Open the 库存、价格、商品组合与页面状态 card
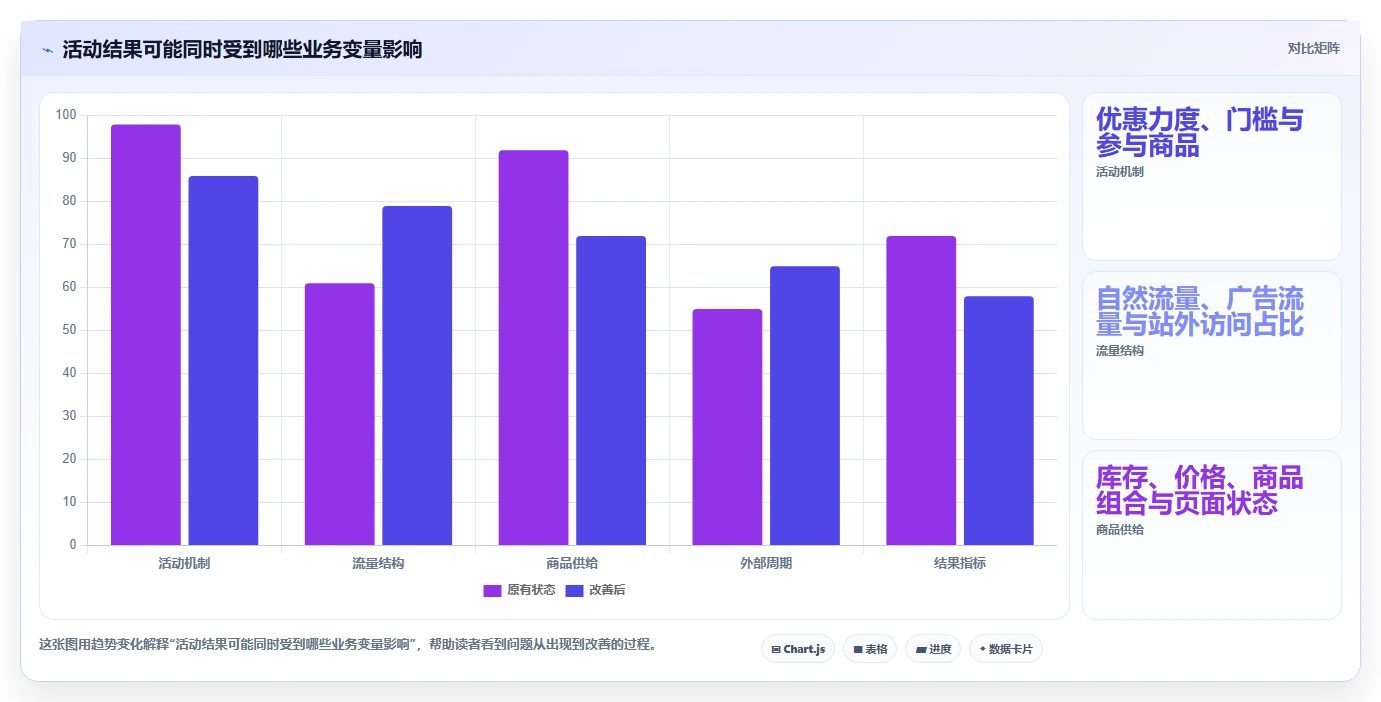Viewport: 1381px width, 702px height. pyautogui.click(x=1212, y=535)
